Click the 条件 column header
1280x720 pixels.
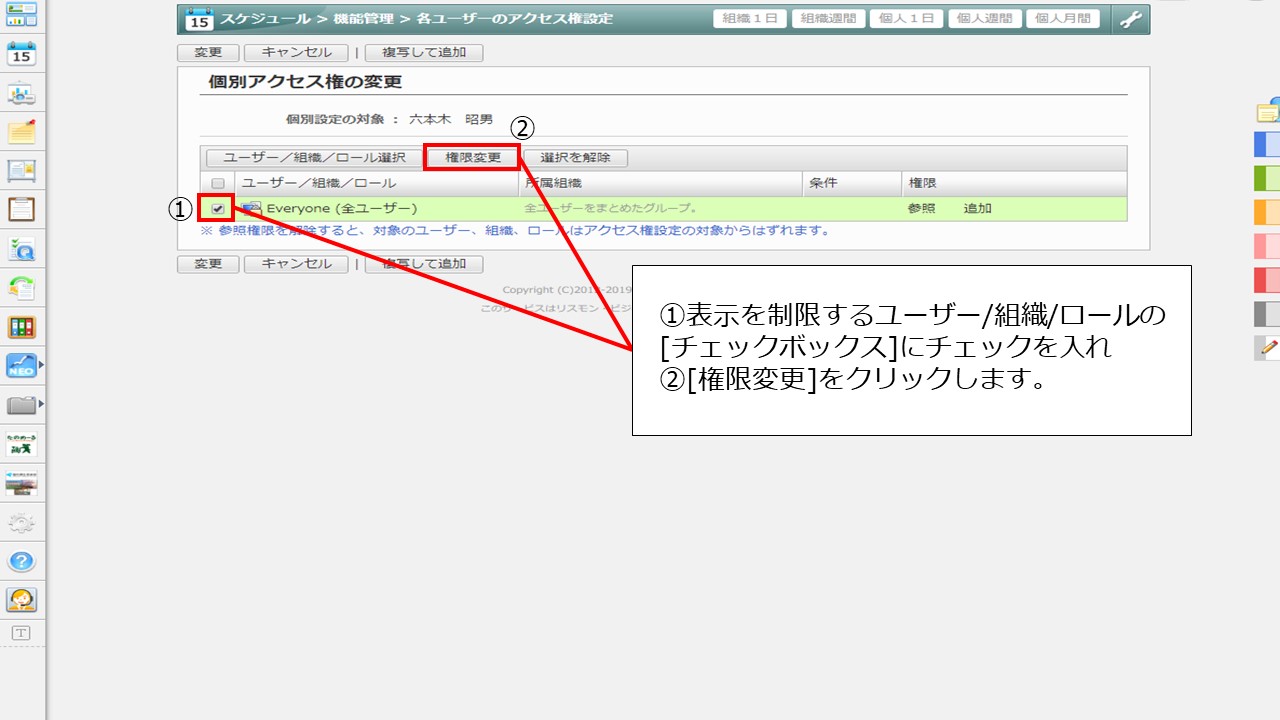(x=823, y=184)
